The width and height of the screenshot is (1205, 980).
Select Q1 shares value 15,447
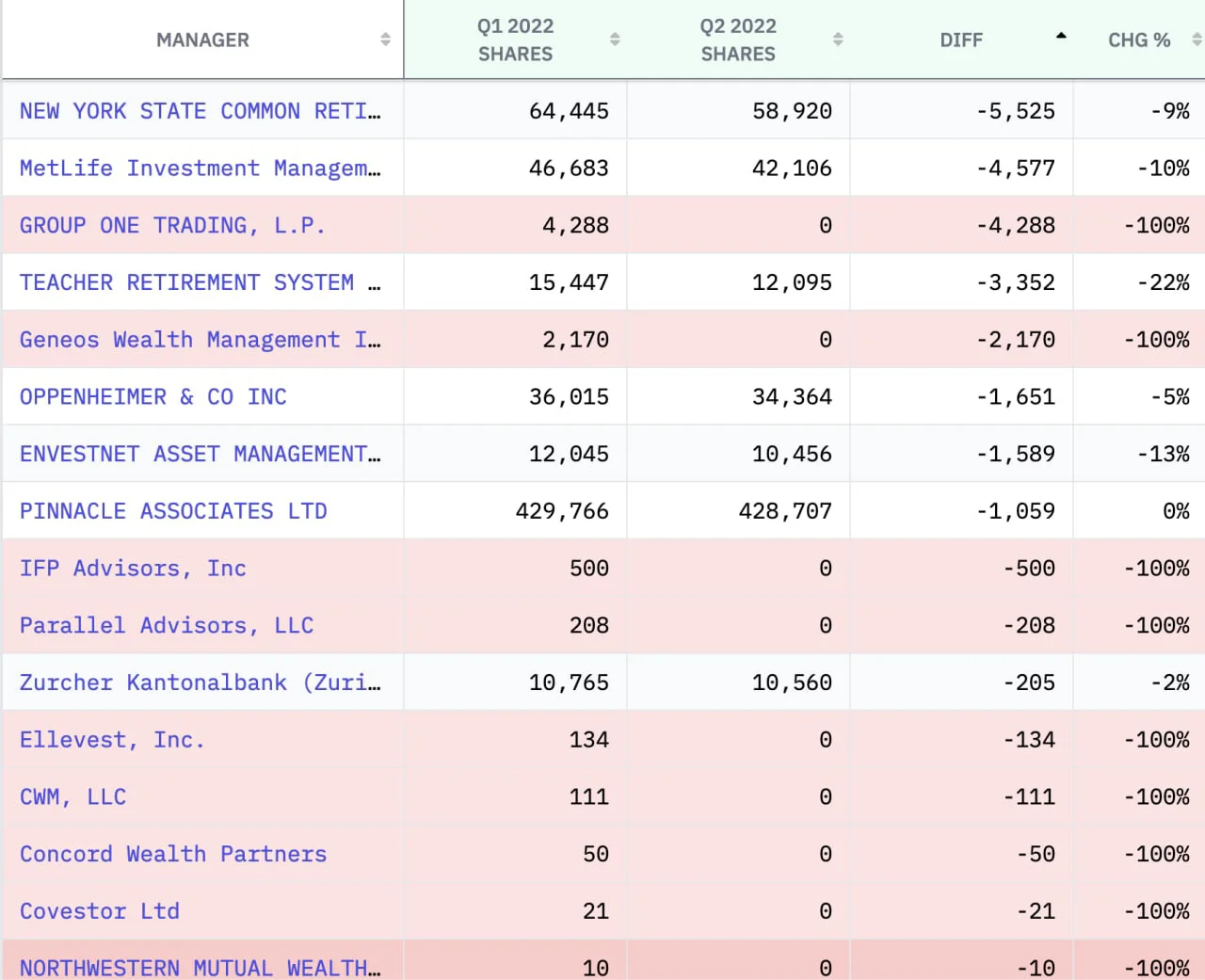(569, 282)
